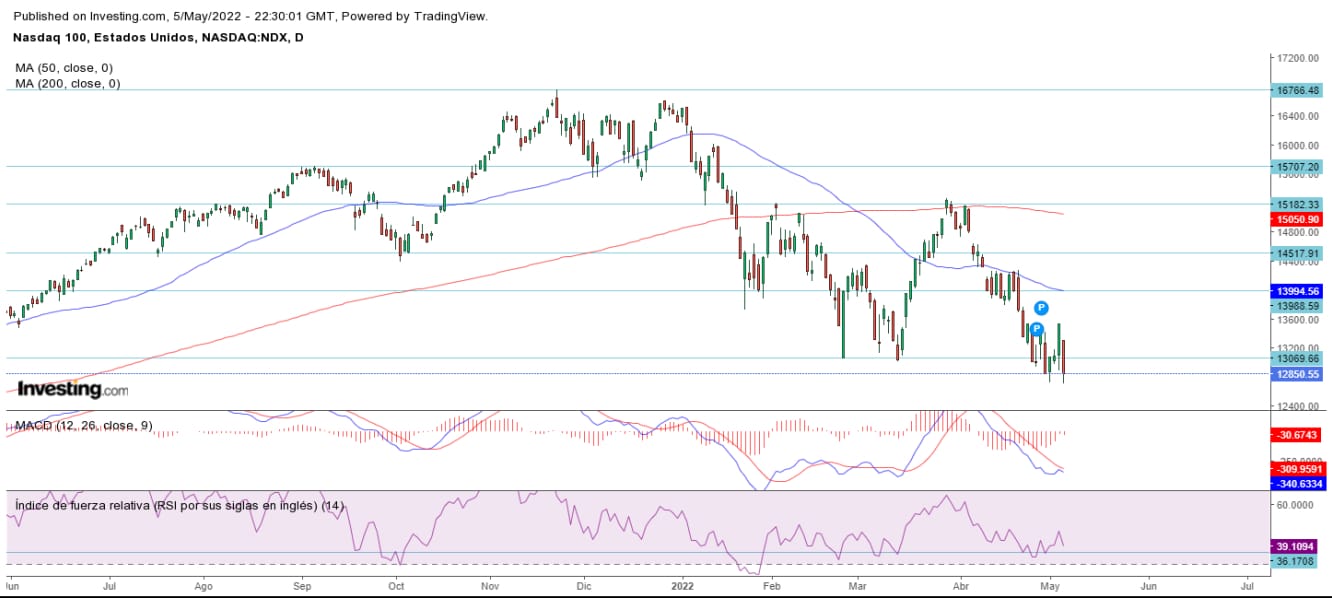Click the 14517.91 price level label

[x=1298, y=253]
